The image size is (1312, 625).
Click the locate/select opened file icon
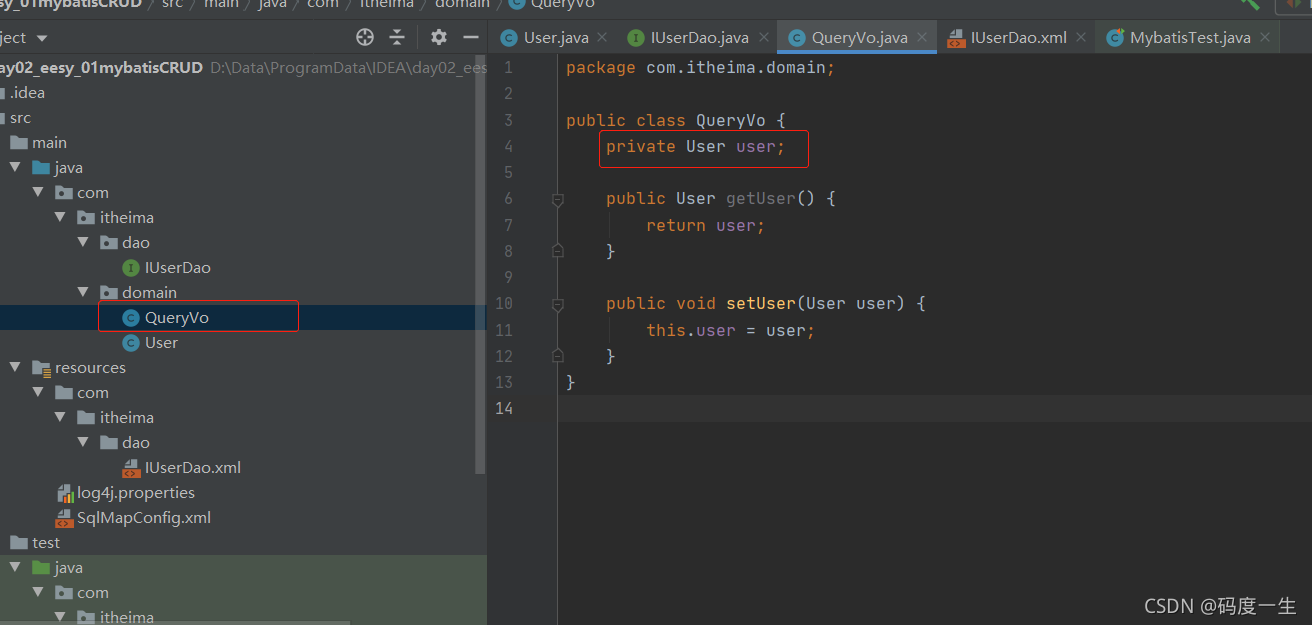click(365, 37)
